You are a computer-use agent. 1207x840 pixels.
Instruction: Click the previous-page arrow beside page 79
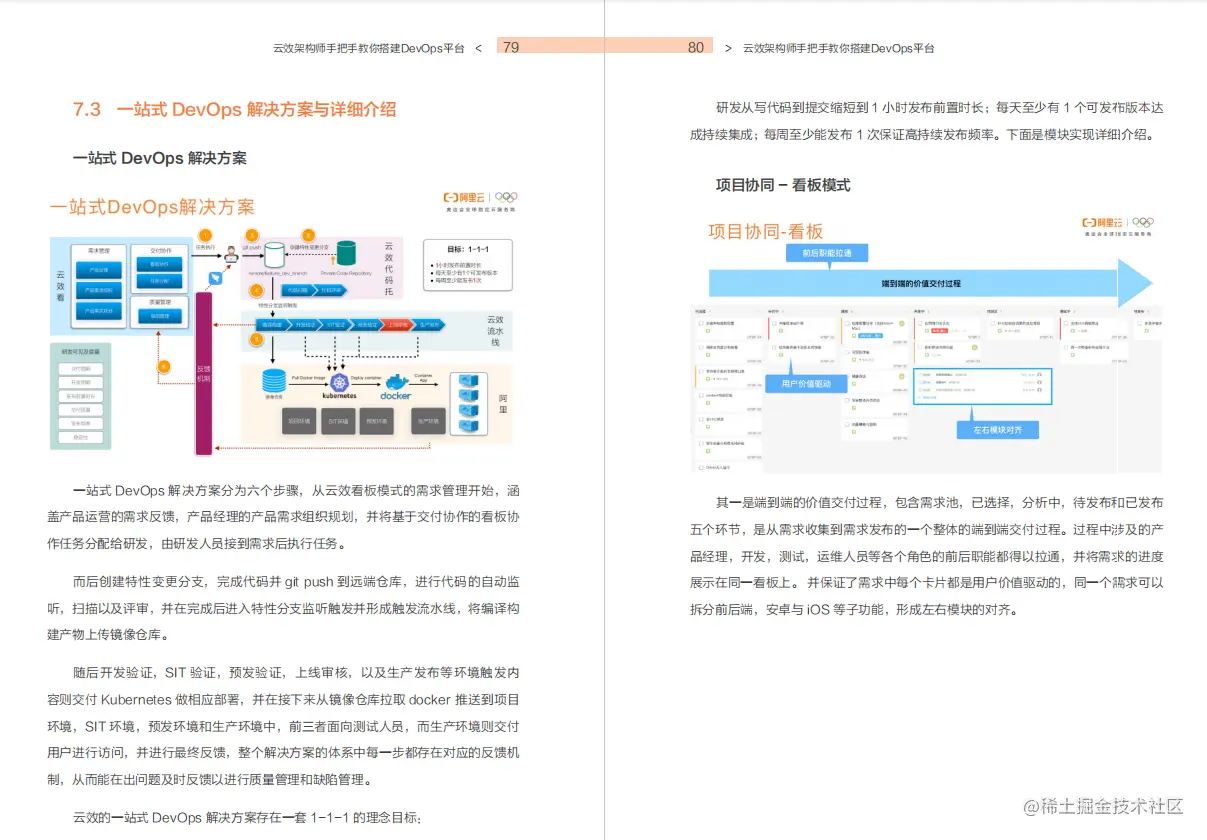coord(478,48)
